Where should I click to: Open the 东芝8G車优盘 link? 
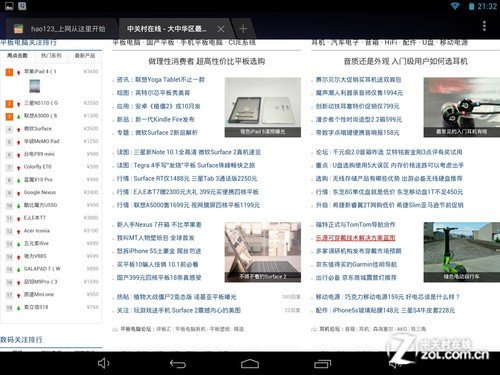point(363,192)
